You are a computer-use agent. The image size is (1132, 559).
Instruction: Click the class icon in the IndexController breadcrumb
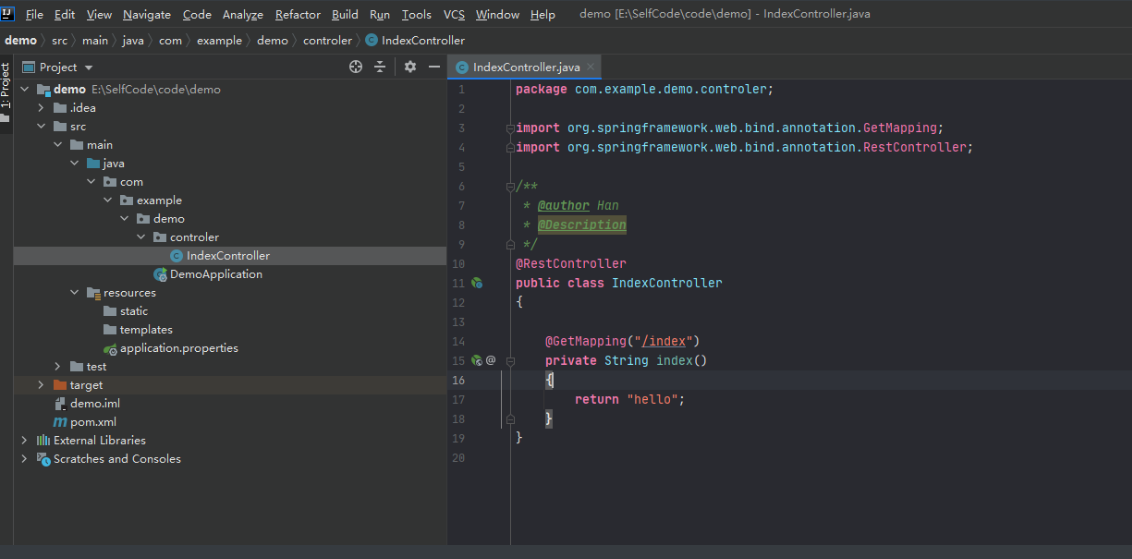[371, 40]
